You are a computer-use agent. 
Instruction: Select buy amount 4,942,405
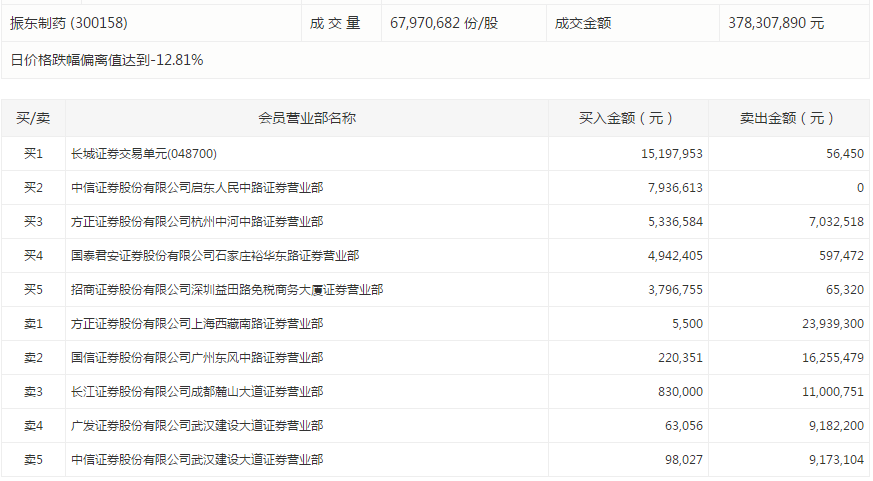[675, 256]
